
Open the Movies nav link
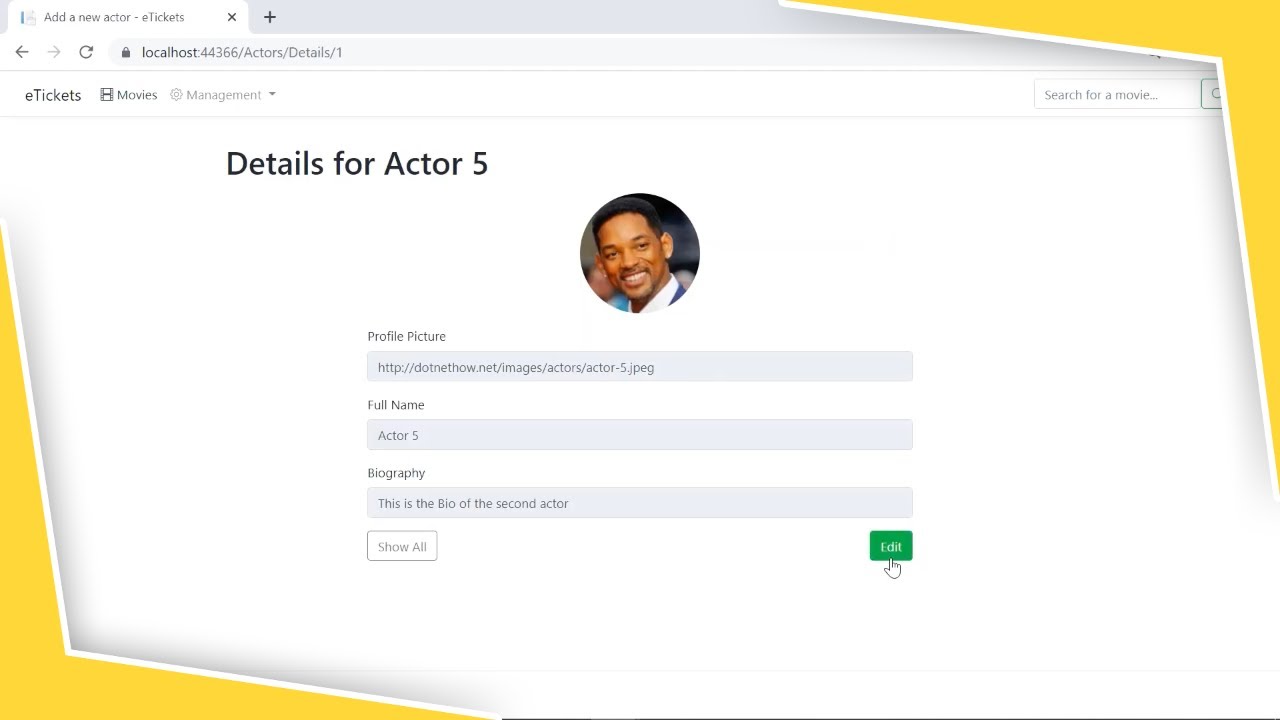[x=129, y=95]
